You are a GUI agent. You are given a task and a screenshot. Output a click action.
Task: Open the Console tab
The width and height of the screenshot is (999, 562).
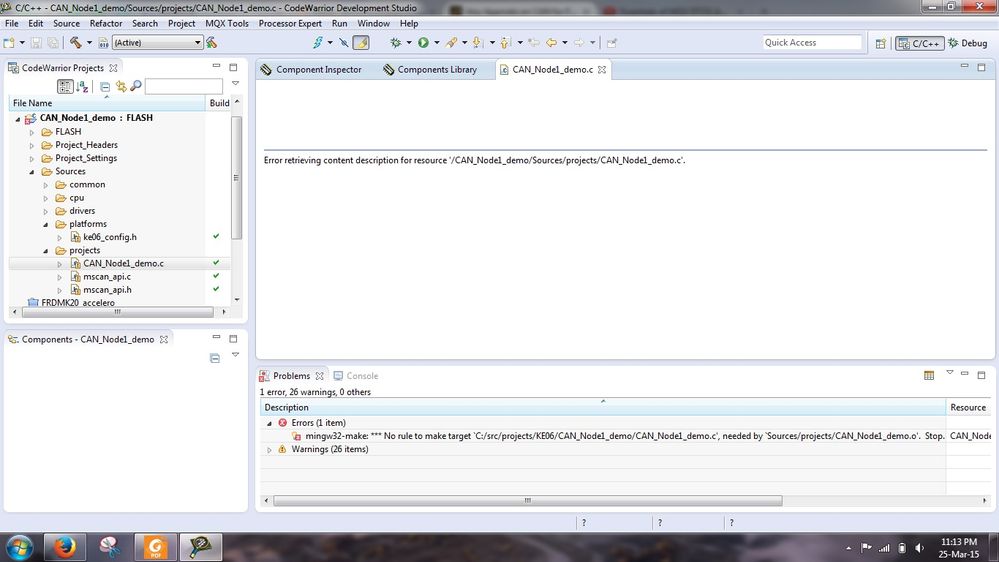[x=356, y=376]
